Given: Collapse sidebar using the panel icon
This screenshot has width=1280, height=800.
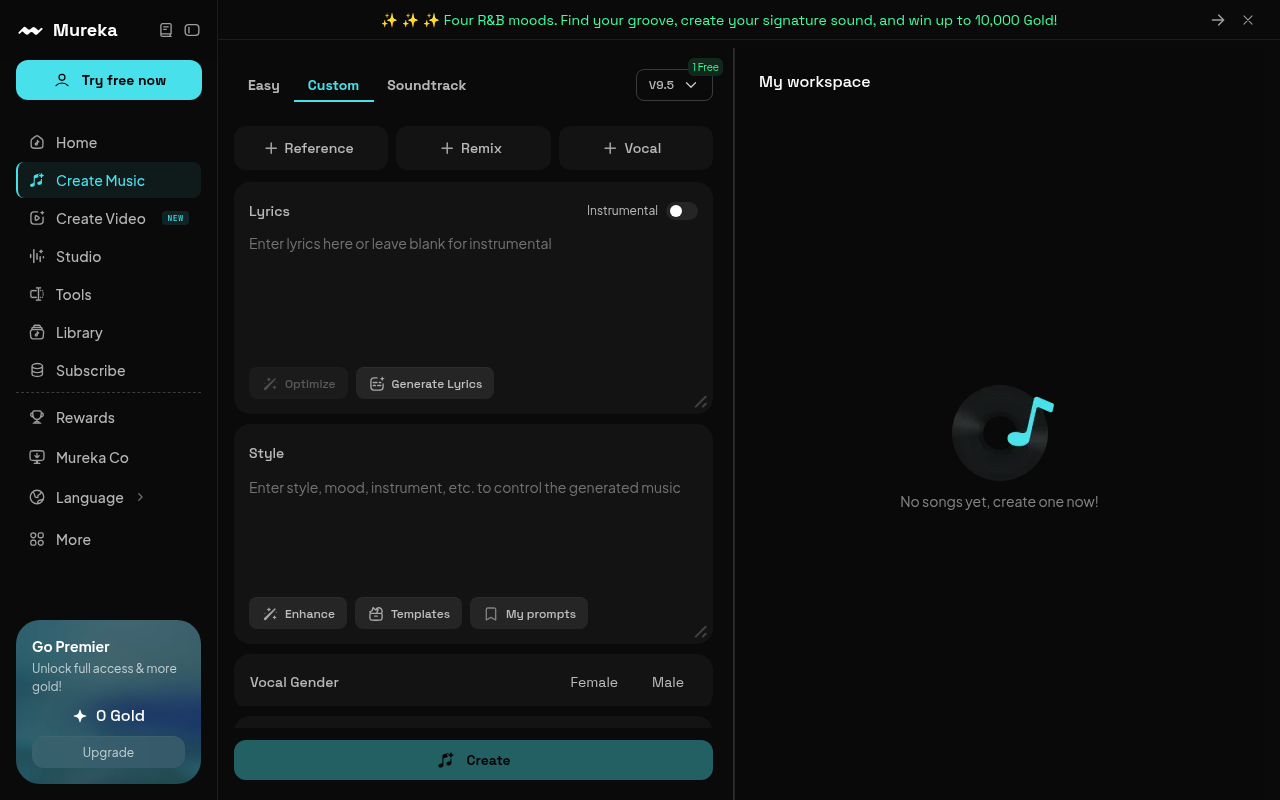Looking at the screenshot, I should pos(192,30).
